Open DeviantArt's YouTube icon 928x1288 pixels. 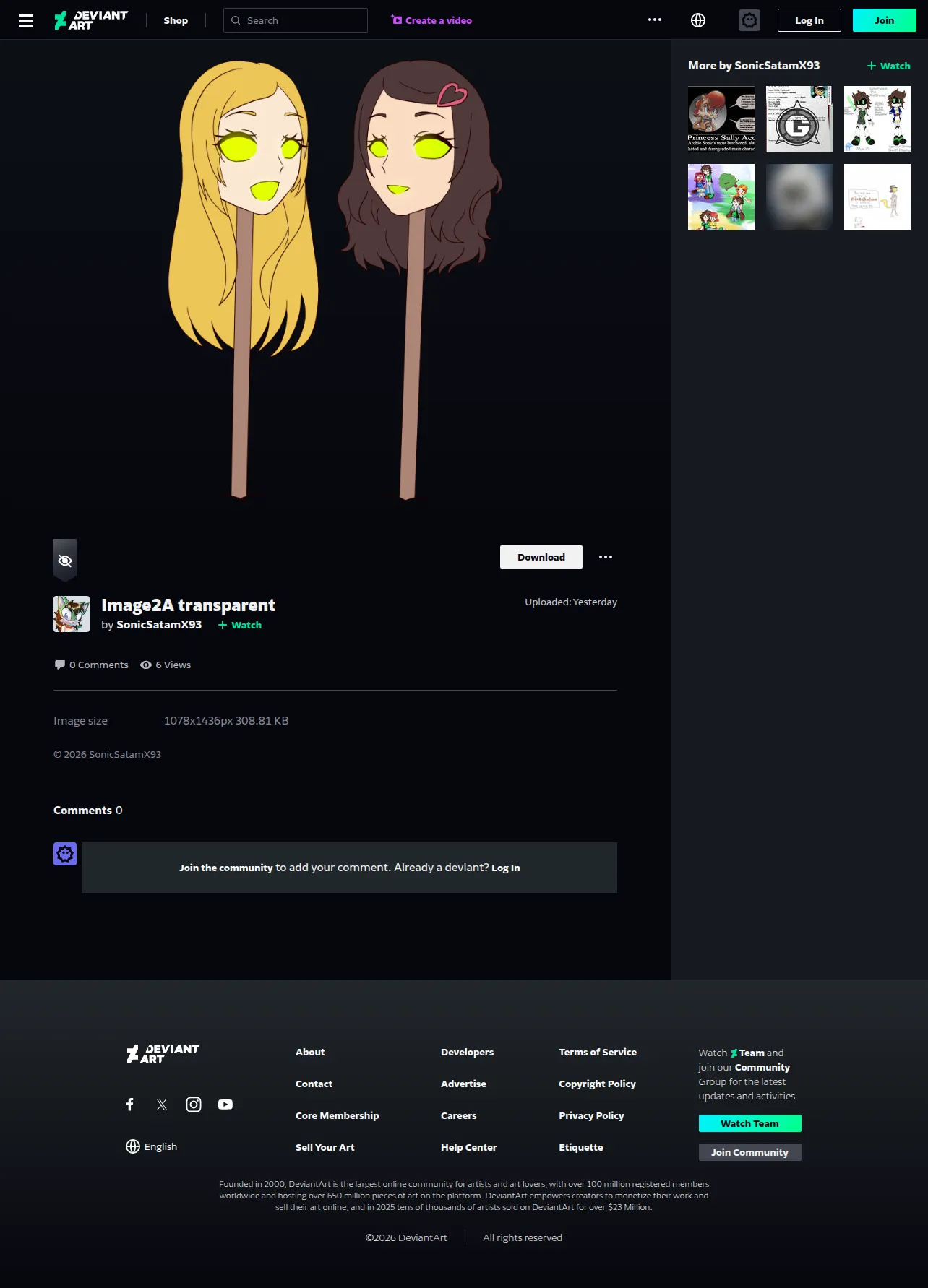coord(225,1104)
